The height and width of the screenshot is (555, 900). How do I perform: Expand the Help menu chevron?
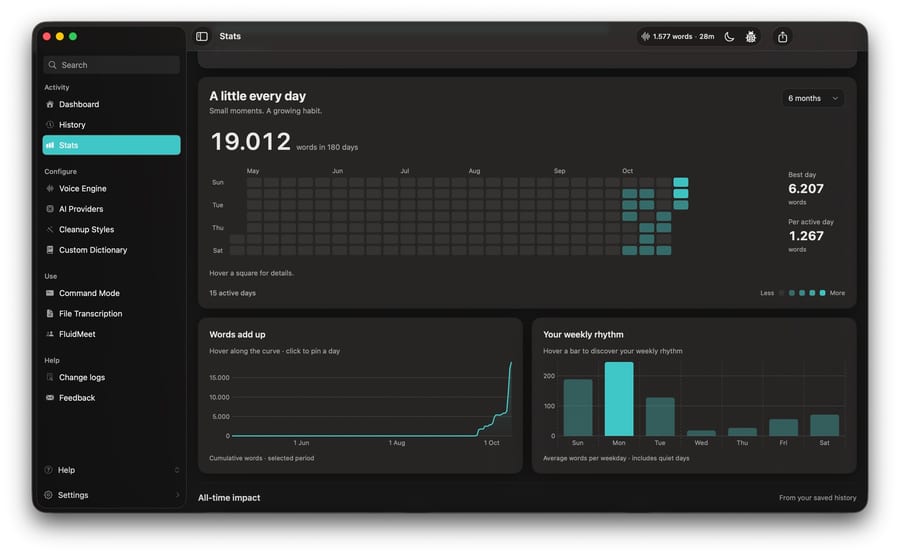click(177, 469)
